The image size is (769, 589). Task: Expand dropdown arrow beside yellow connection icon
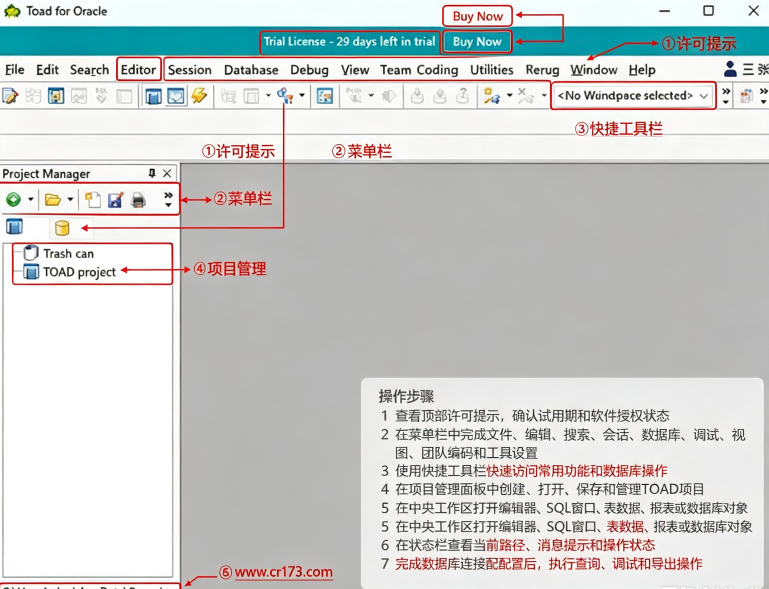click(509, 95)
